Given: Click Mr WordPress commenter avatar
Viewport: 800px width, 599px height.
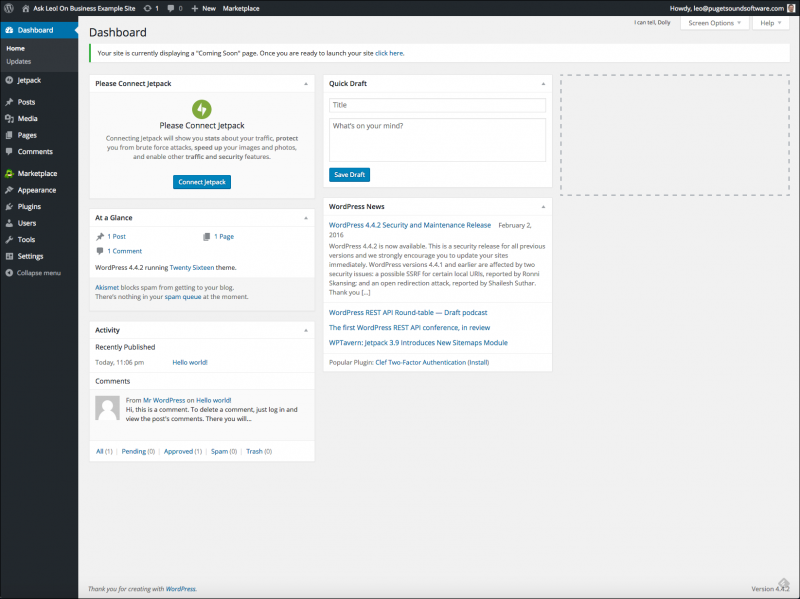Looking at the screenshot, I should (107, 408).
